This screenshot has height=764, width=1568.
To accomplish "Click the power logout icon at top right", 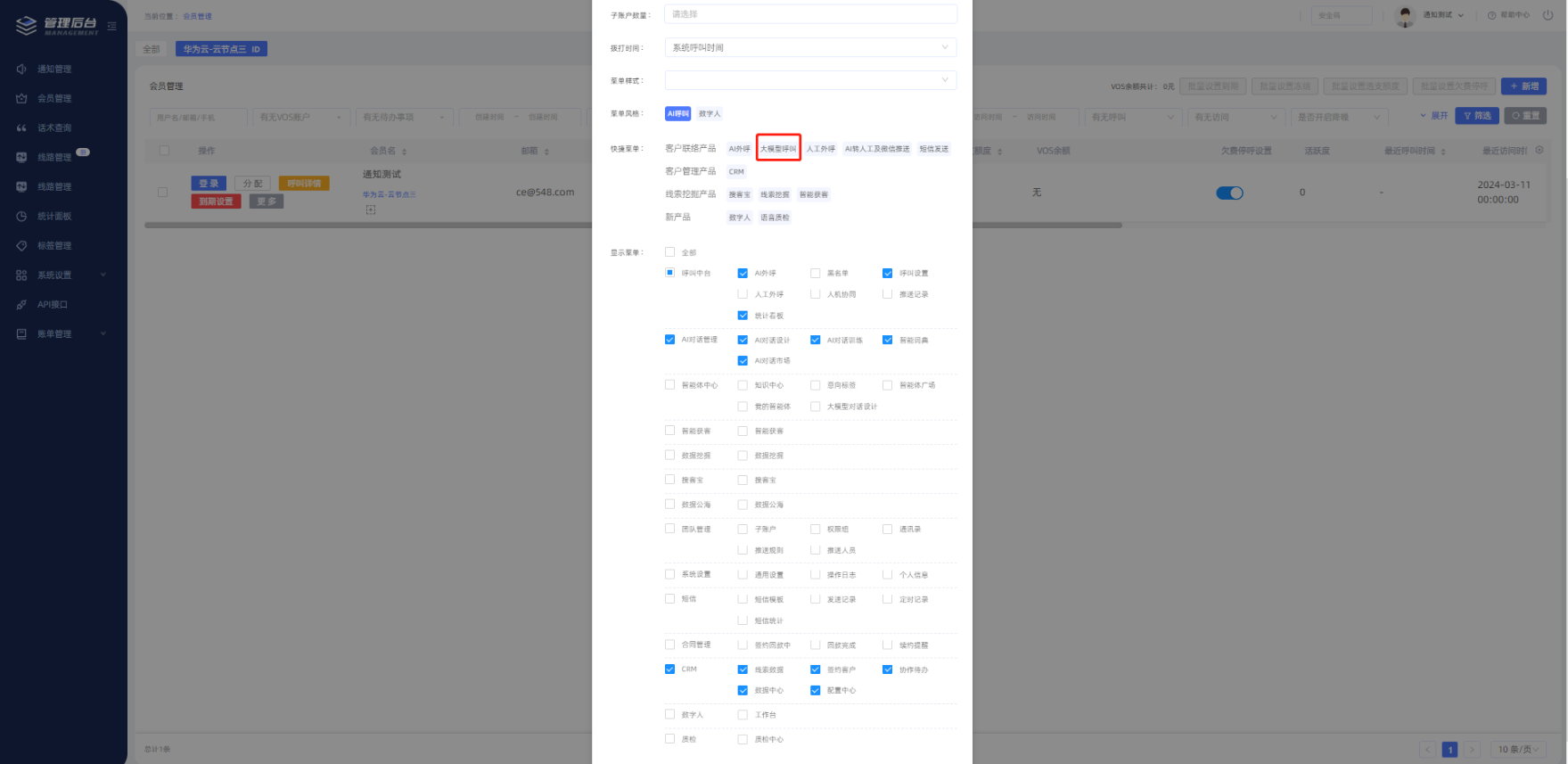I will (1547, 15).
